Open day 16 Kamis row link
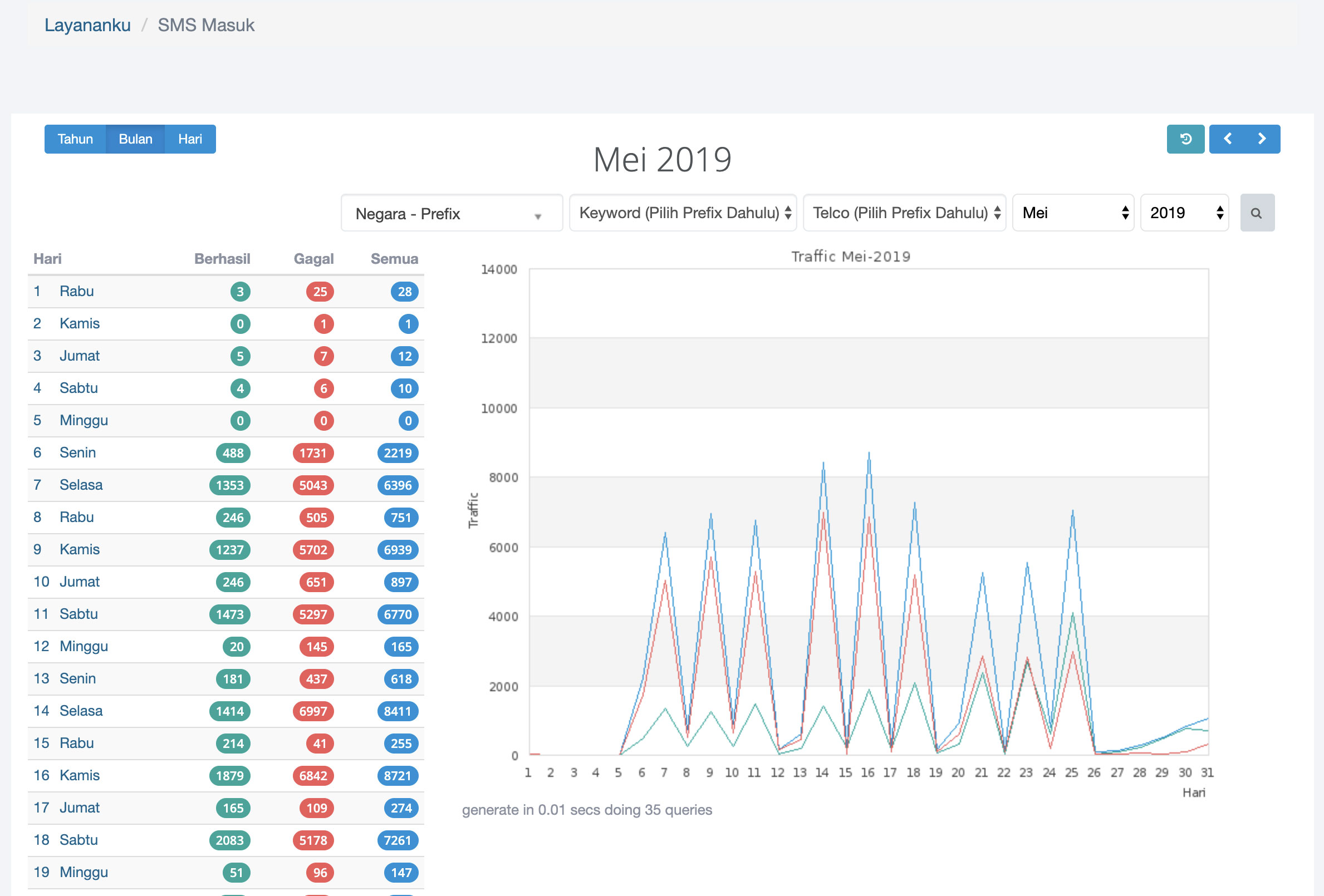1324x896 pixels. (79, 775)
